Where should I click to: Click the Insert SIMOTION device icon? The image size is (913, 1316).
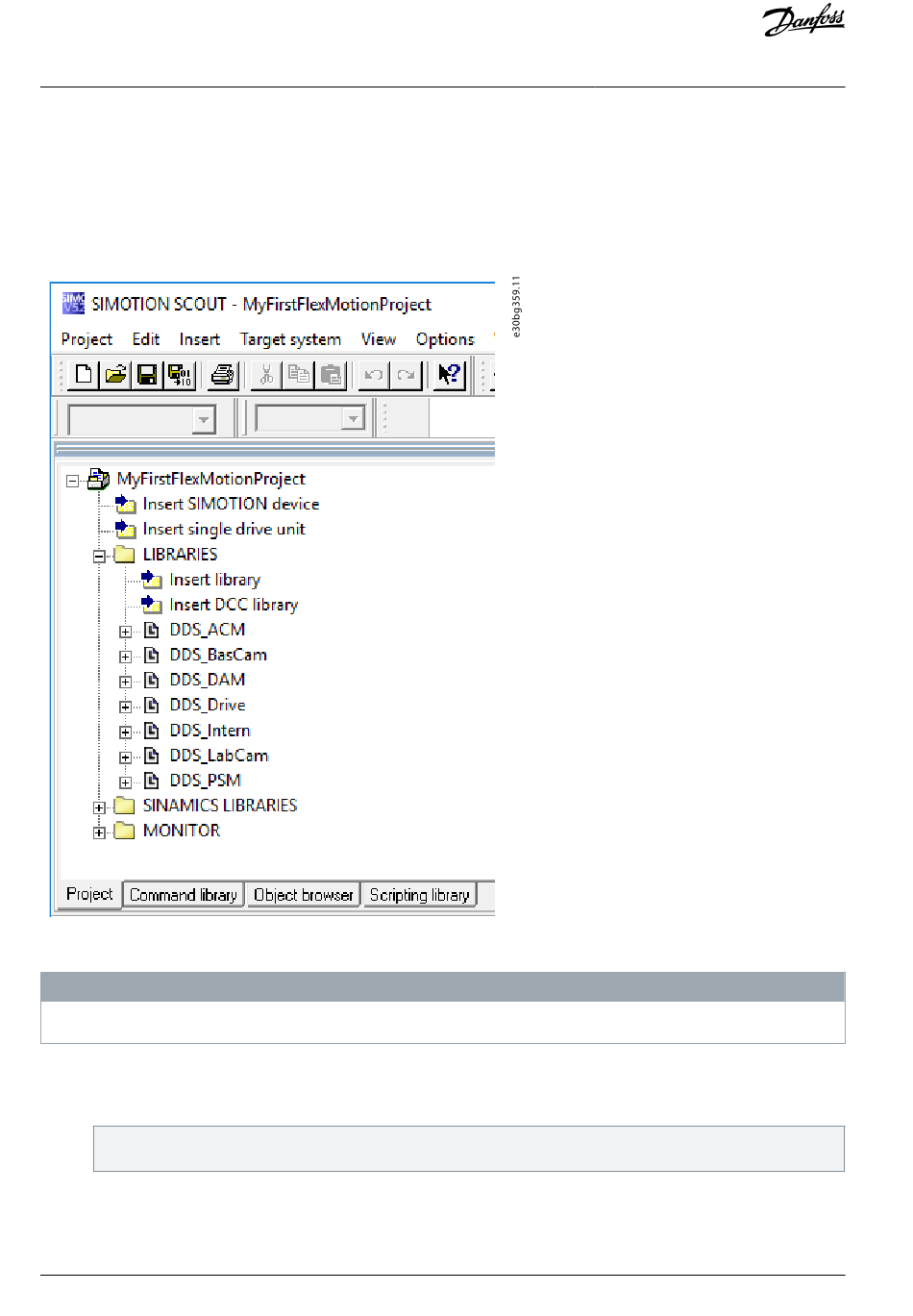[x=126, y=504]
